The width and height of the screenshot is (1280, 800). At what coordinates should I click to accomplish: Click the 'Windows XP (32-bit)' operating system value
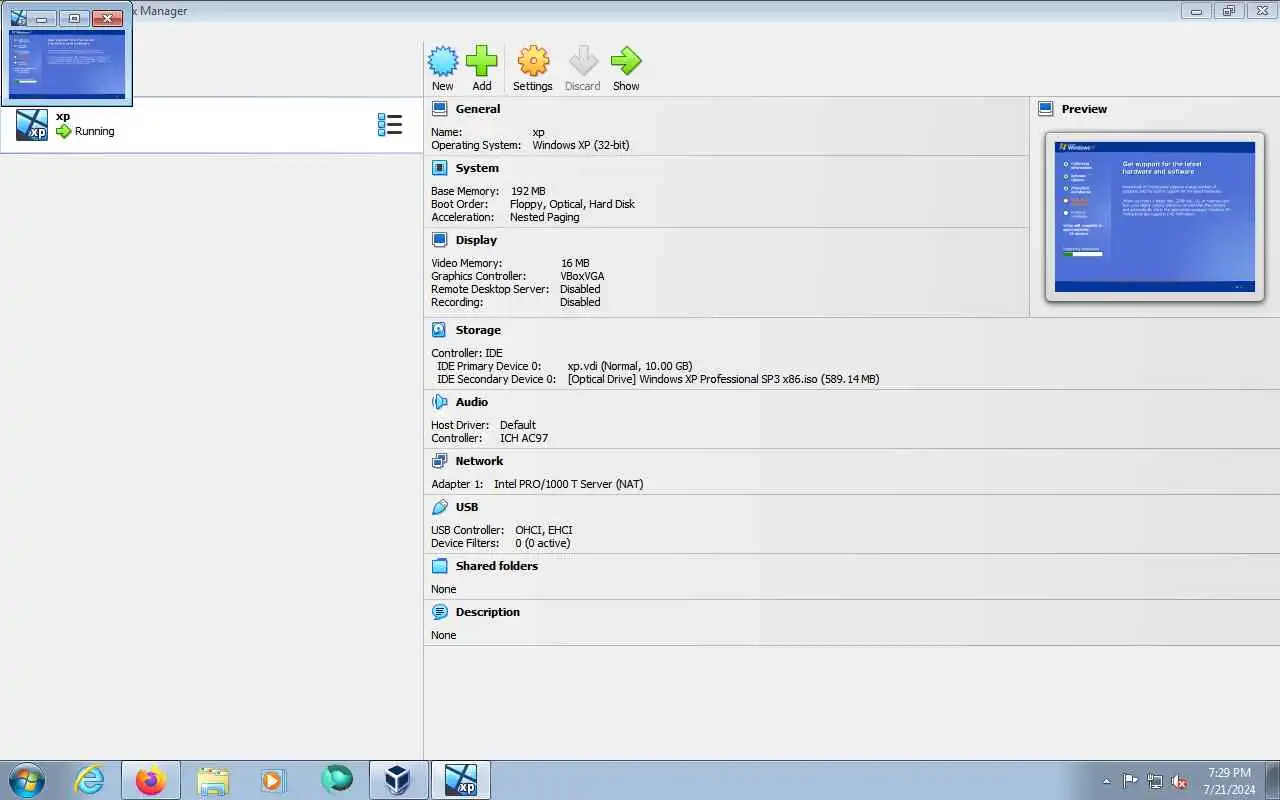click(581, 145)
